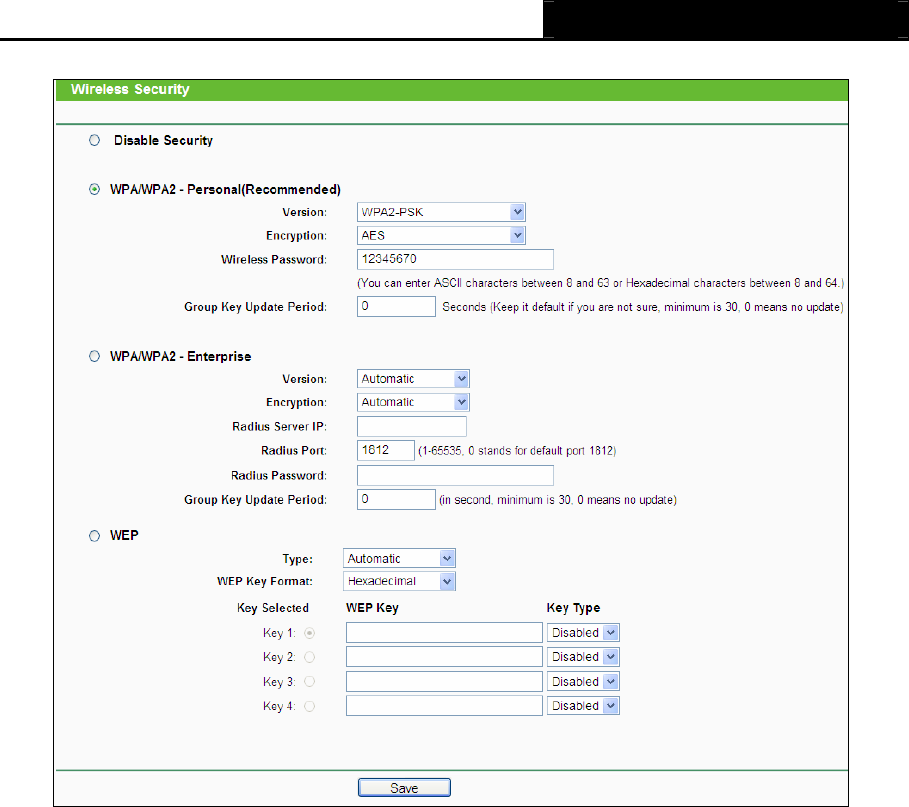
Task: Click the 'Key Type' column heading
Action: pos(573,608)
